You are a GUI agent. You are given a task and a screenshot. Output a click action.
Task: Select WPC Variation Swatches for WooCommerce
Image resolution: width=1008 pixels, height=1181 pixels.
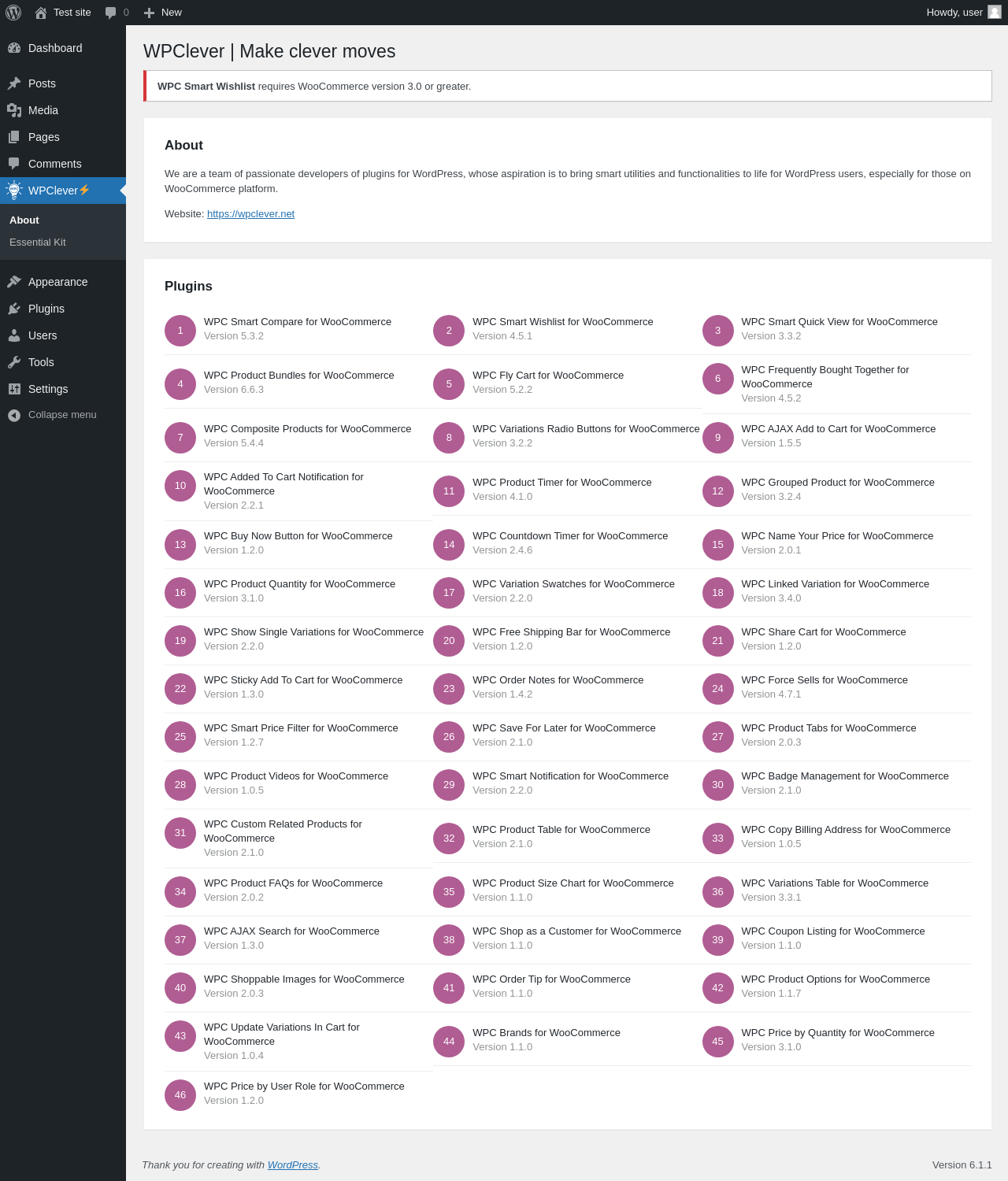pyautogui.click(x=573, y=584)
